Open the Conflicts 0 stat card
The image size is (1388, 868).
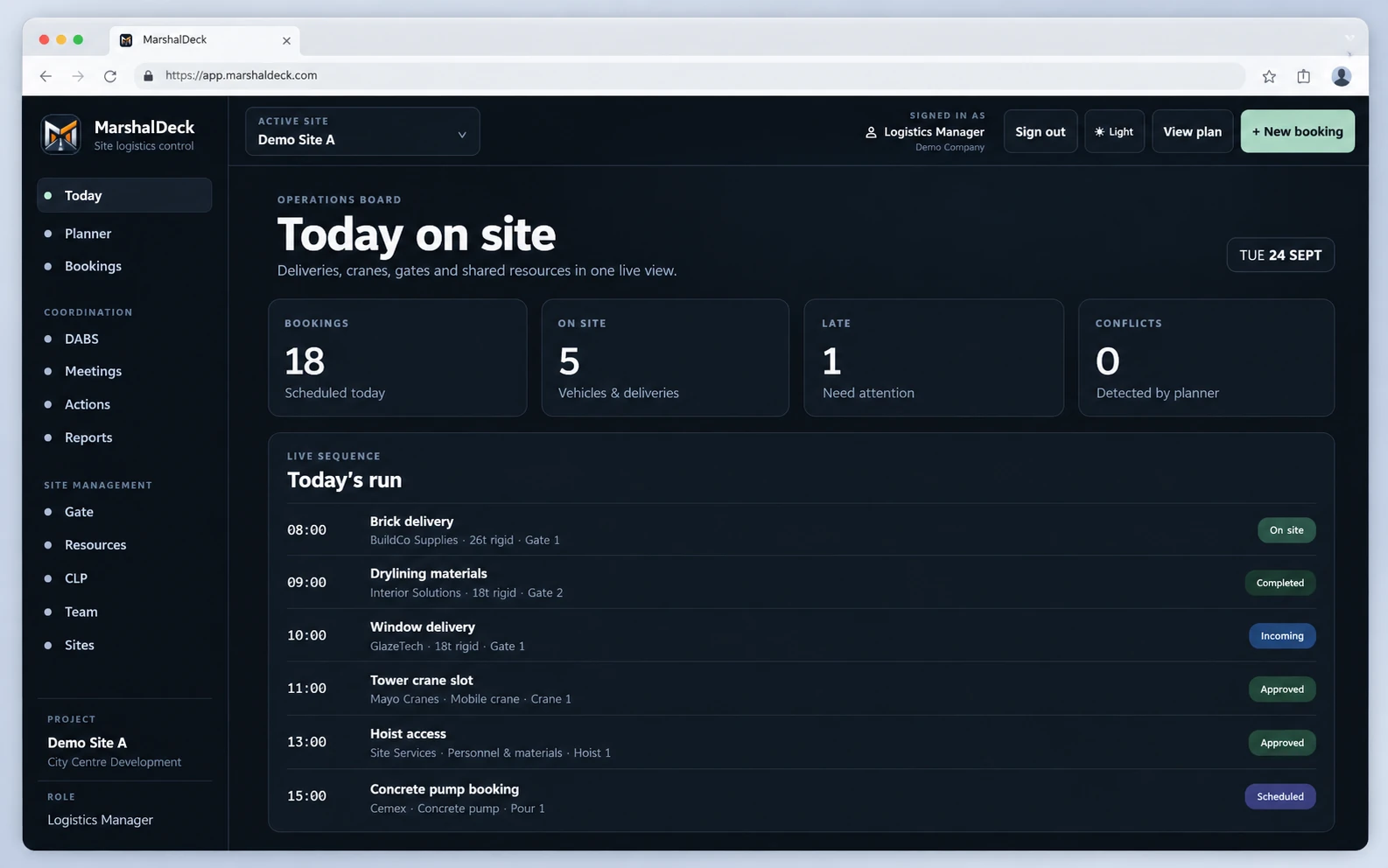coord(1206,358)
